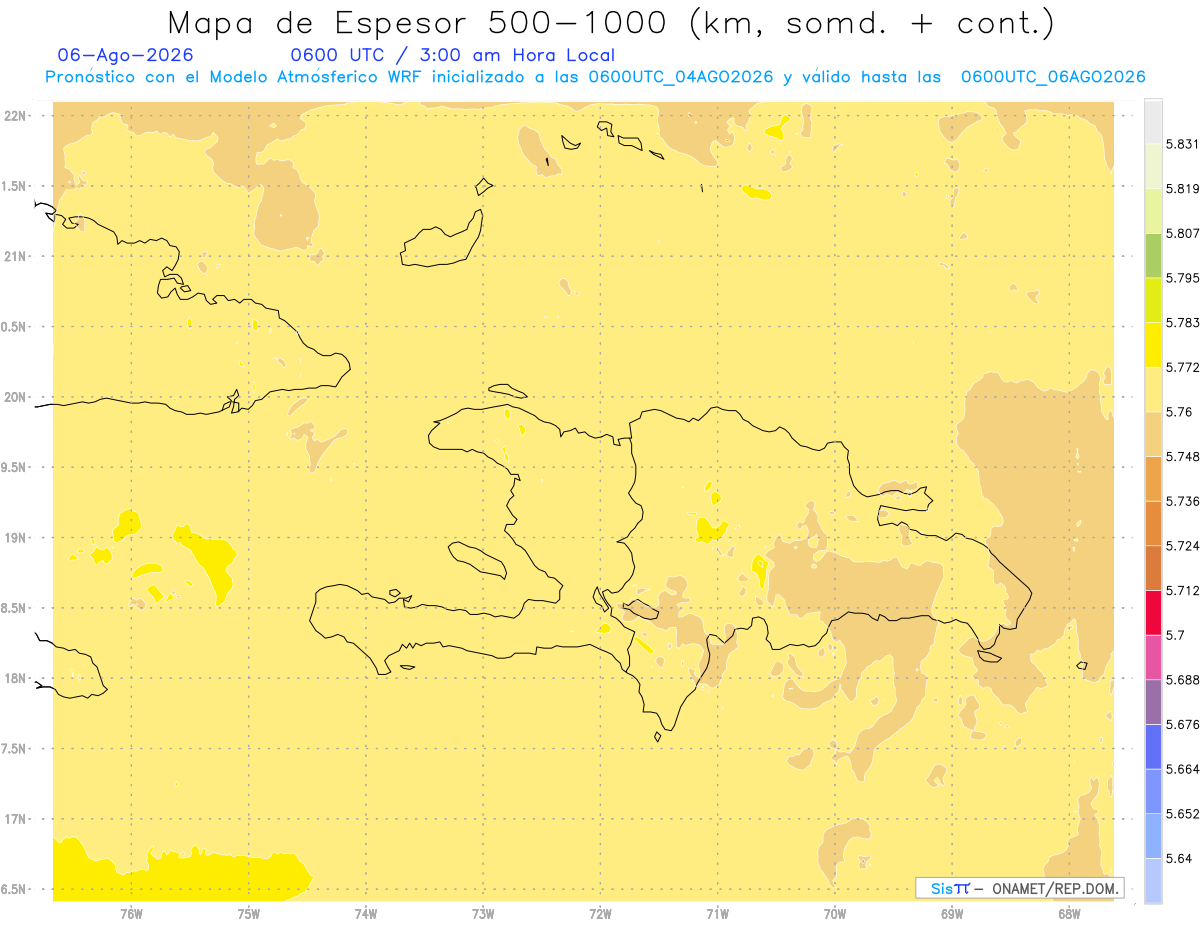Image resolution: width=1200 pixels, height=927 pixels.
Task: Click colorbar value '5.7'
Action: pyautogui.click(x=1175, y=635)
